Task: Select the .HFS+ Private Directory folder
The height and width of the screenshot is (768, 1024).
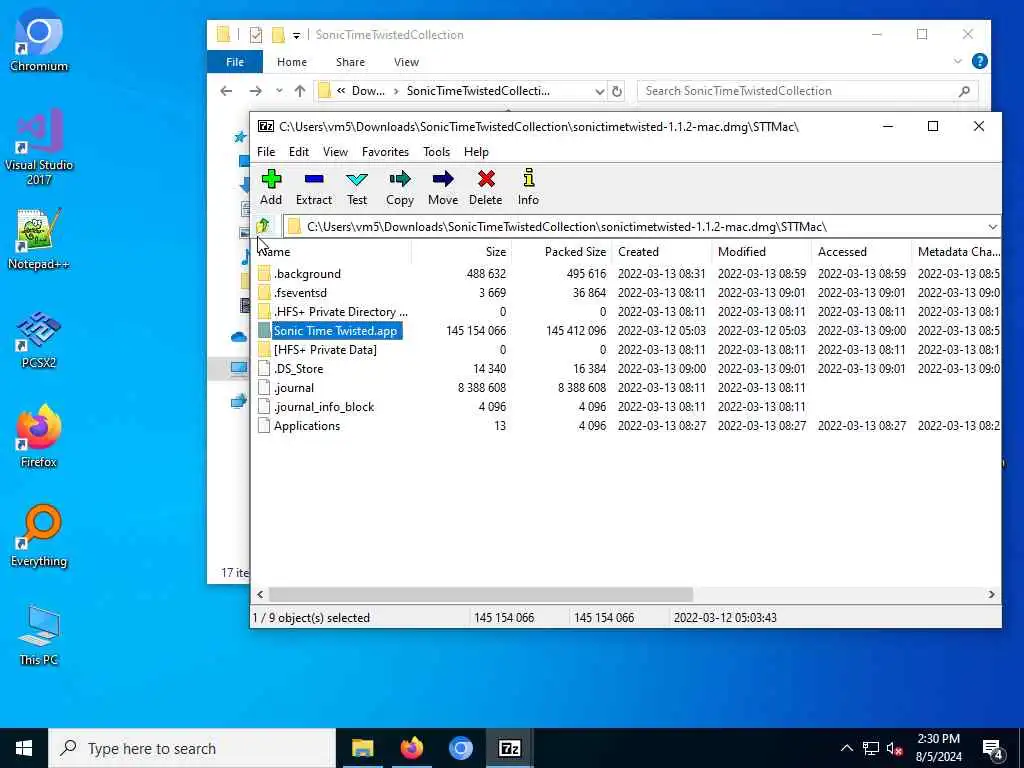Action: 340,312
